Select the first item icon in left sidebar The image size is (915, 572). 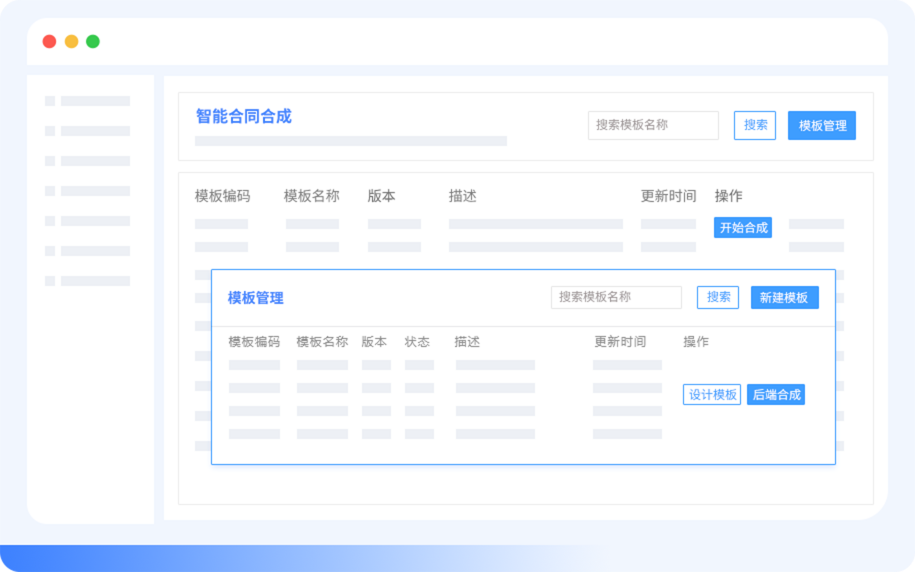(x=50, y=101)
